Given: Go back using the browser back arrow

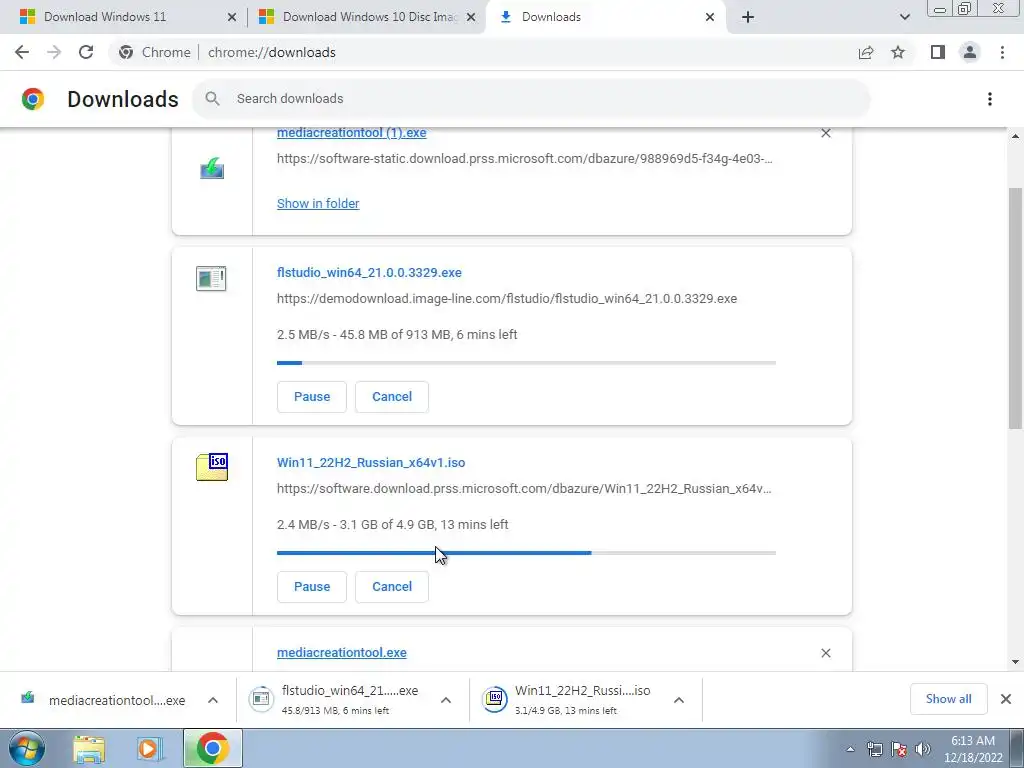Looking at the screenshot, I should [x=22, y=52].
